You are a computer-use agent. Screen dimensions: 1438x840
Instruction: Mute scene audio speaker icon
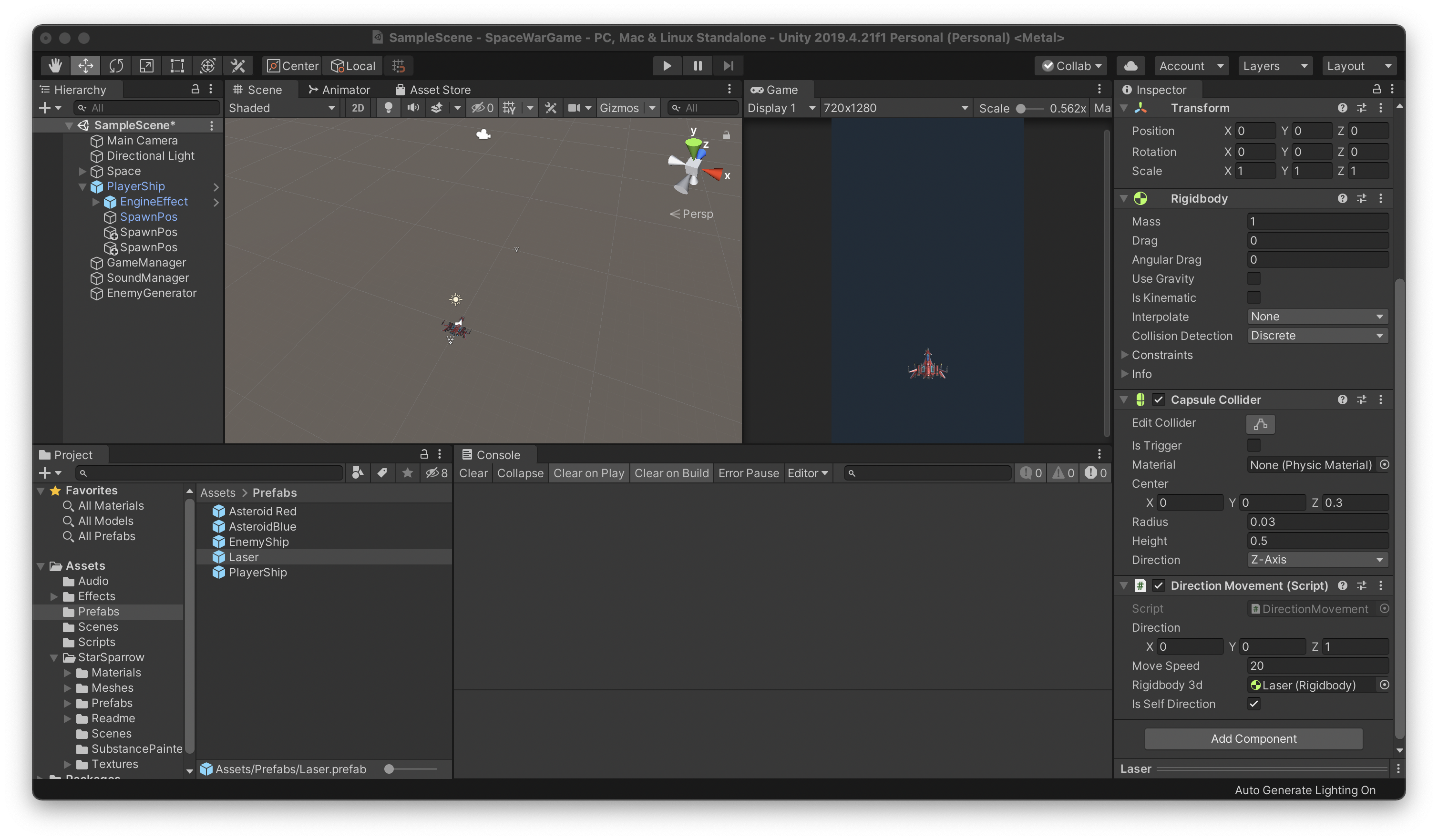[x=412, y=108]
